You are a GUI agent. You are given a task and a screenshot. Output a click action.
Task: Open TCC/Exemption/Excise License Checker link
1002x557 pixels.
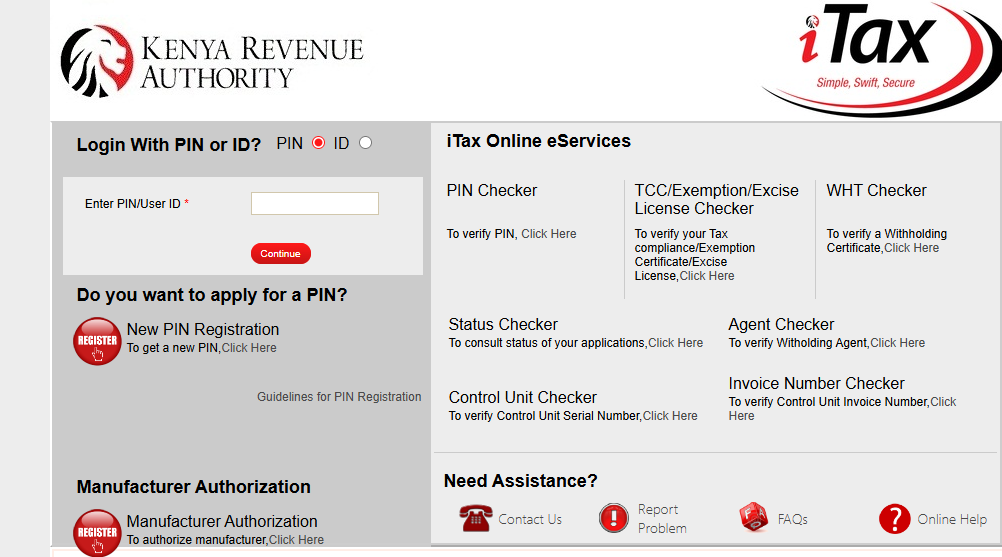[706, 276]
